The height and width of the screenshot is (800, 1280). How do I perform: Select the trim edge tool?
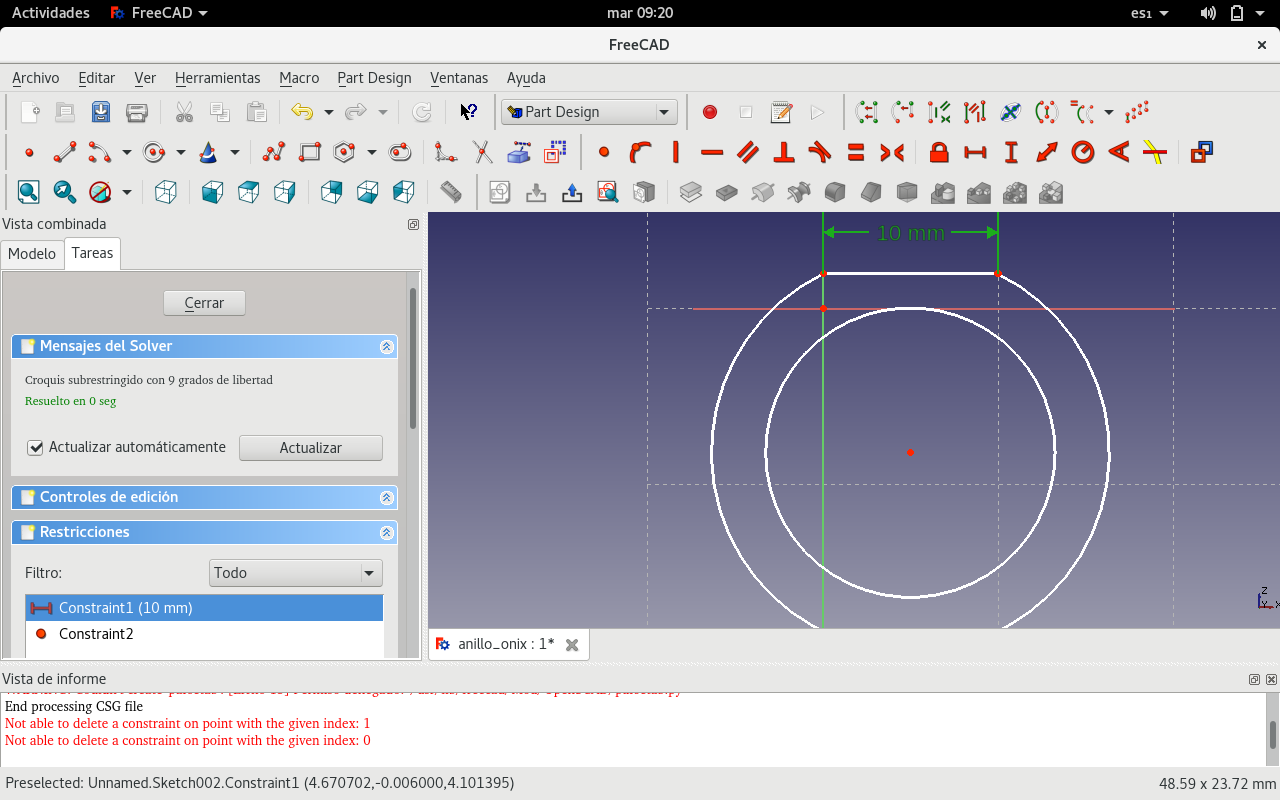(x=482, y=152)
